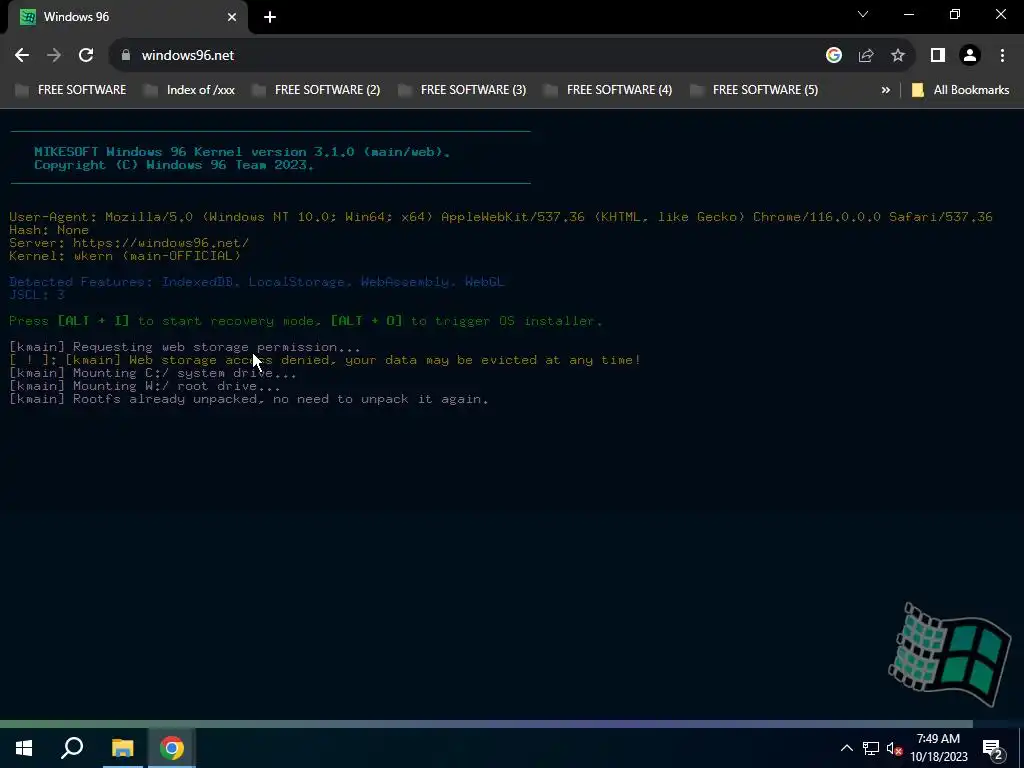The height and width of the screenshot is (768, 1024).
Task: Click the User-Agent Mozilla/5.0 line
Action: (x=501, y=217)
